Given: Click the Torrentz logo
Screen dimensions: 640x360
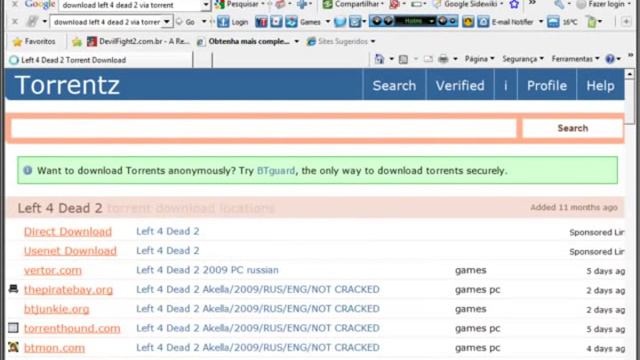Looking at the screenshot, I should coord(67,85).
